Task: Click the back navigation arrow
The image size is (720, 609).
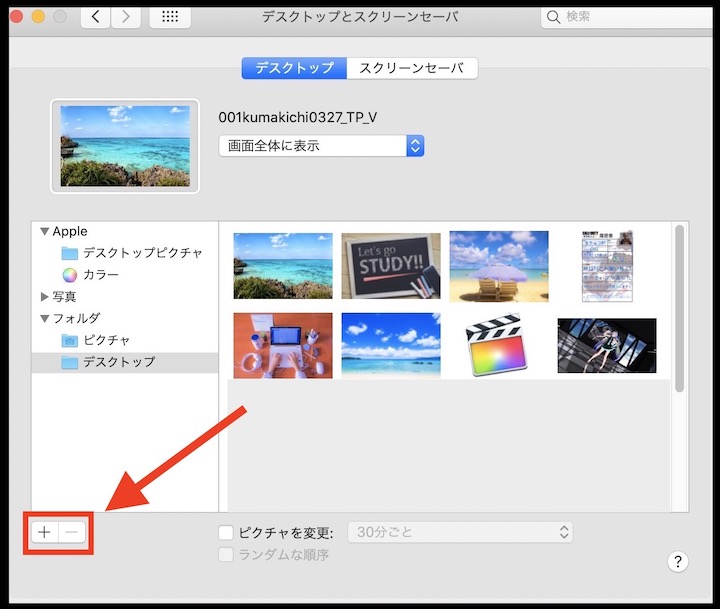Action: tap(95, 17)
